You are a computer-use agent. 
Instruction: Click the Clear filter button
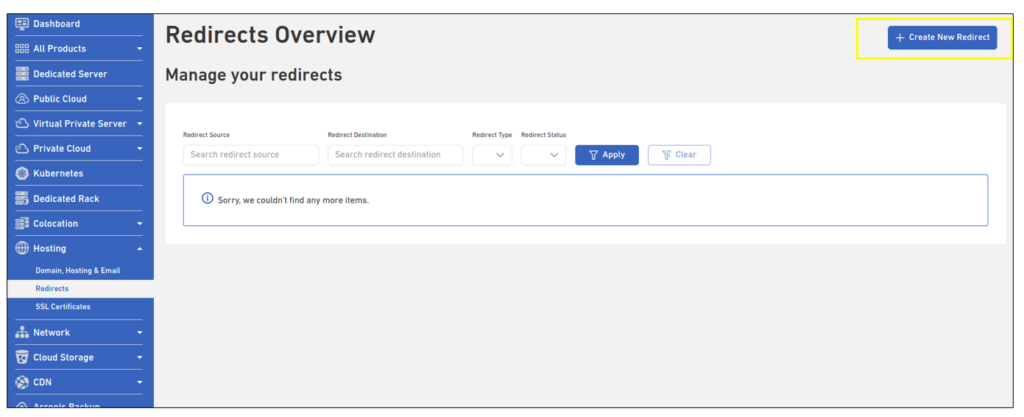click(679, 155)
